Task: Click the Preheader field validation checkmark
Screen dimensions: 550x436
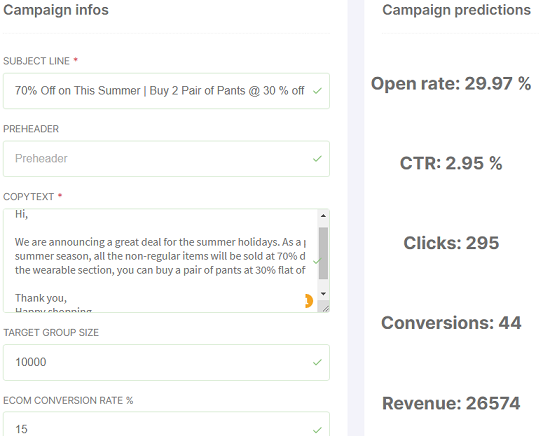Action: coord(317,159)
